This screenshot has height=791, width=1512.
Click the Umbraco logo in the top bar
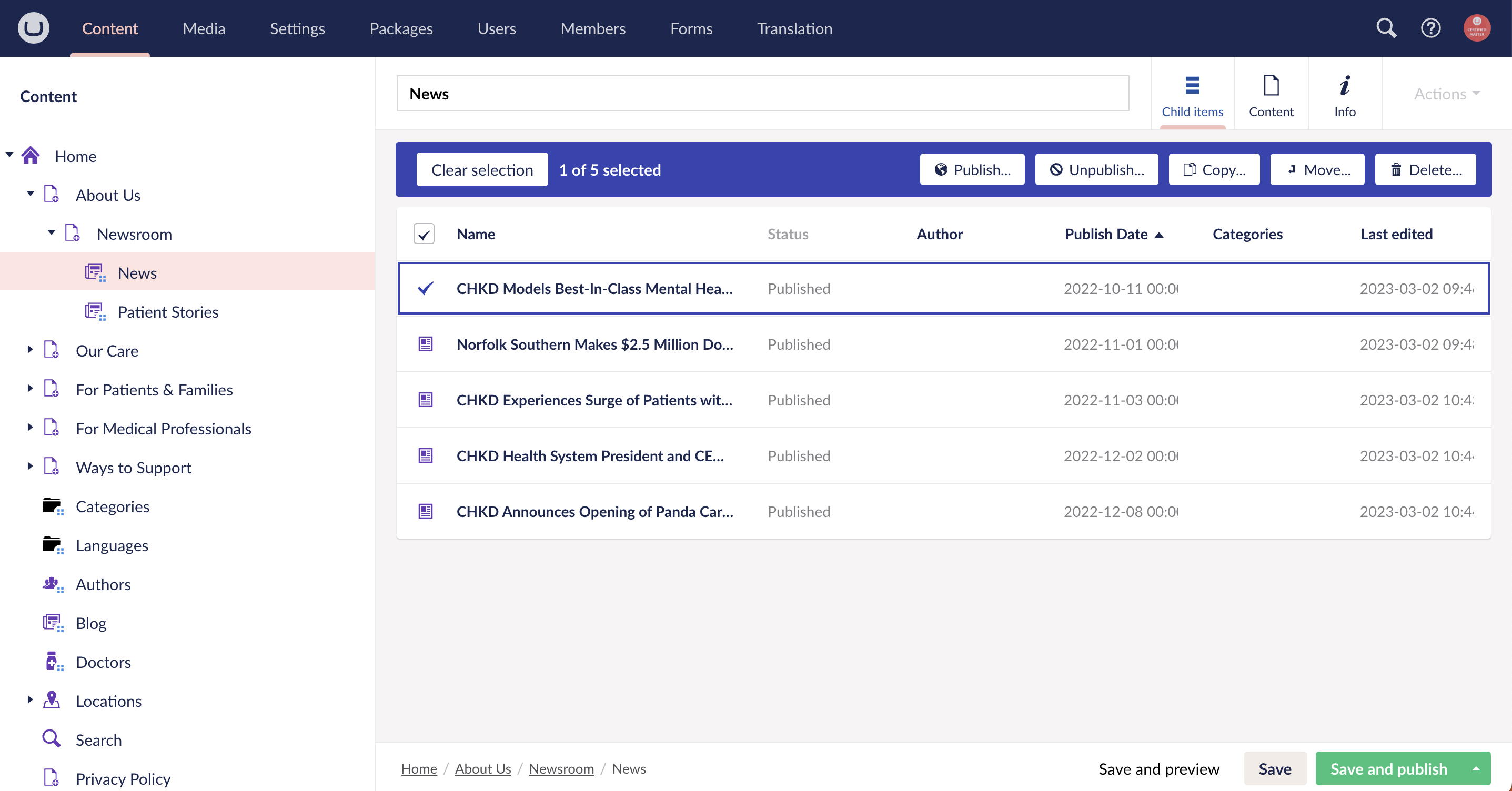pos(34,27)
